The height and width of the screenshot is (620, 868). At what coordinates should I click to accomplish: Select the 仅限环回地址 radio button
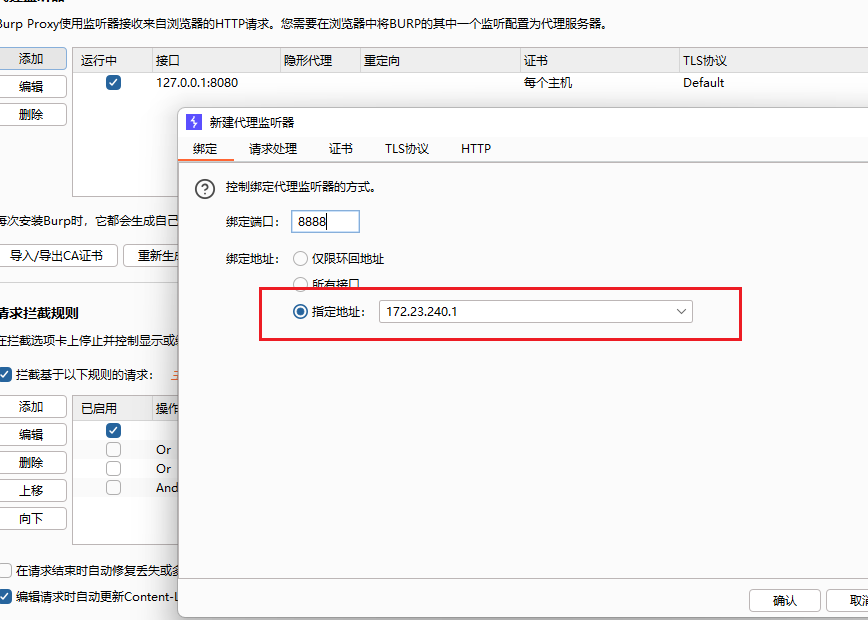[x=300, y=258]
